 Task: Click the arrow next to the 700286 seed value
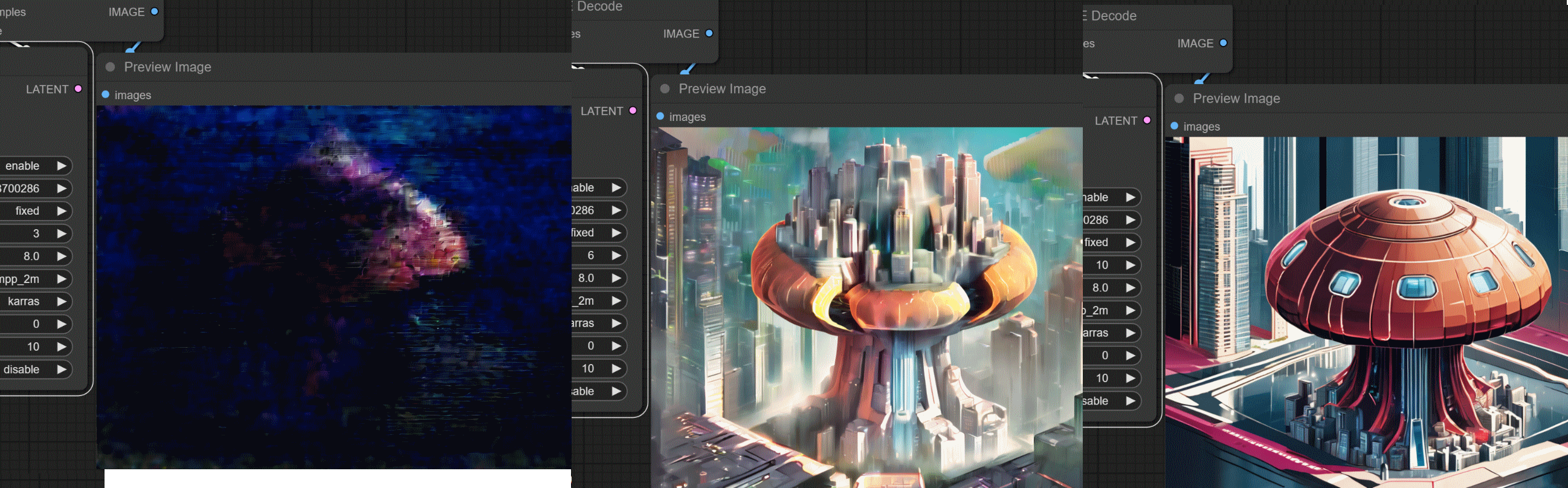(61, 188)
